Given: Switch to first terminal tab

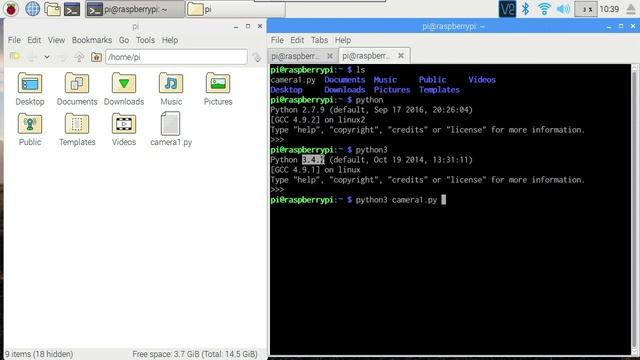Looking at the screenshot, I should pos(302,56).
